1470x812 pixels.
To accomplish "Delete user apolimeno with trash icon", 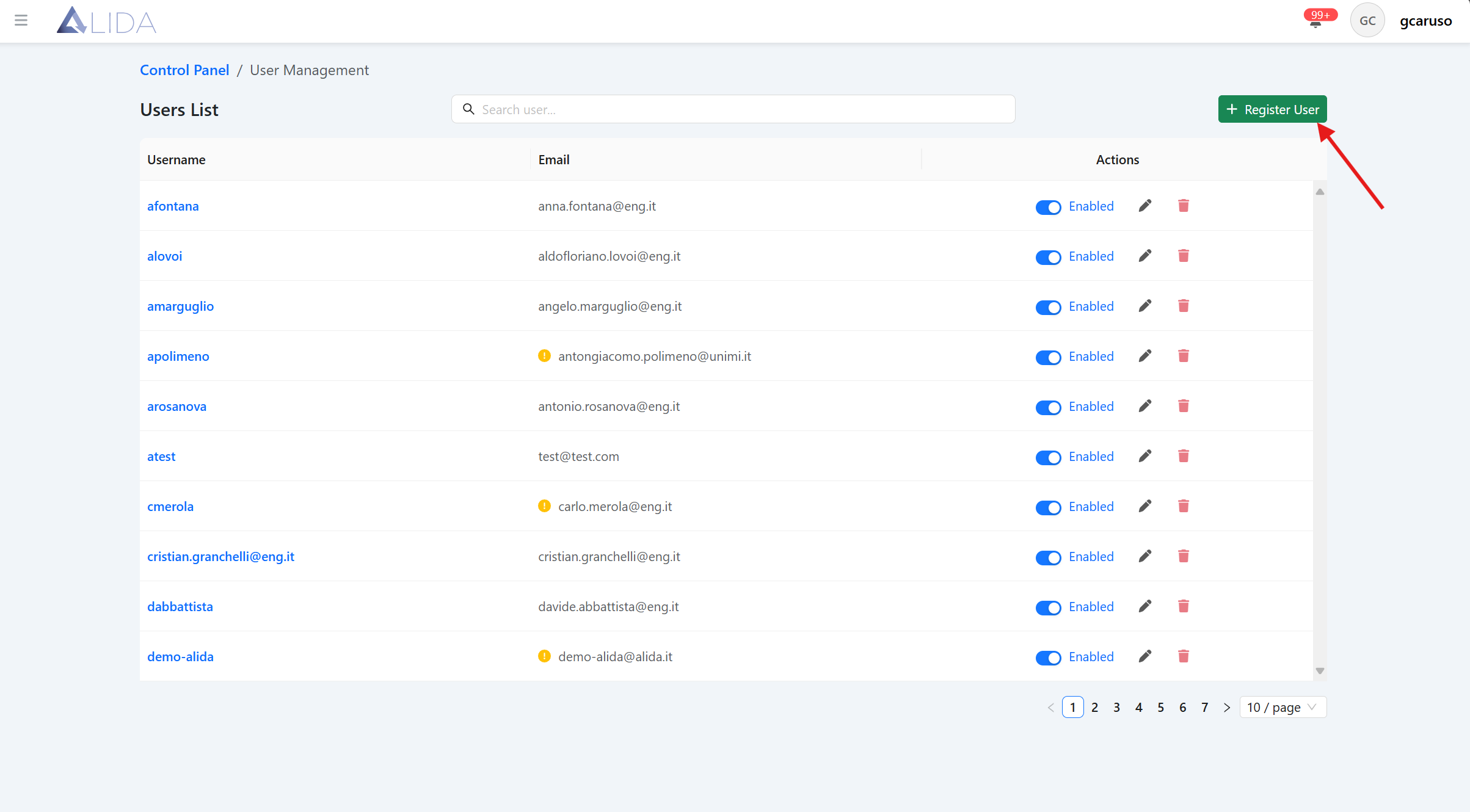I will coord(1184,356).
